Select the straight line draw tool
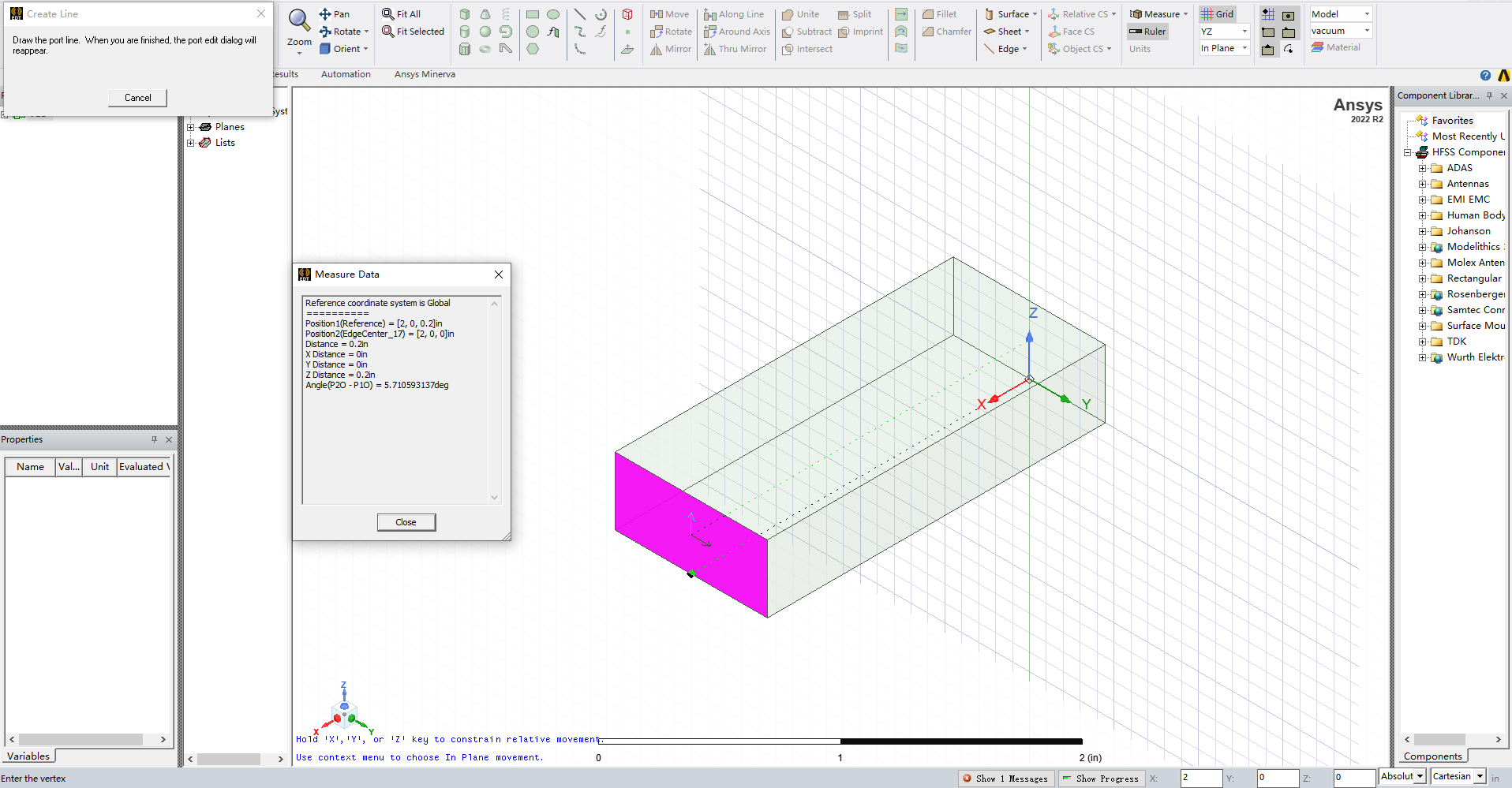The height and width of the screenshot is (788, 1512). 580,14
